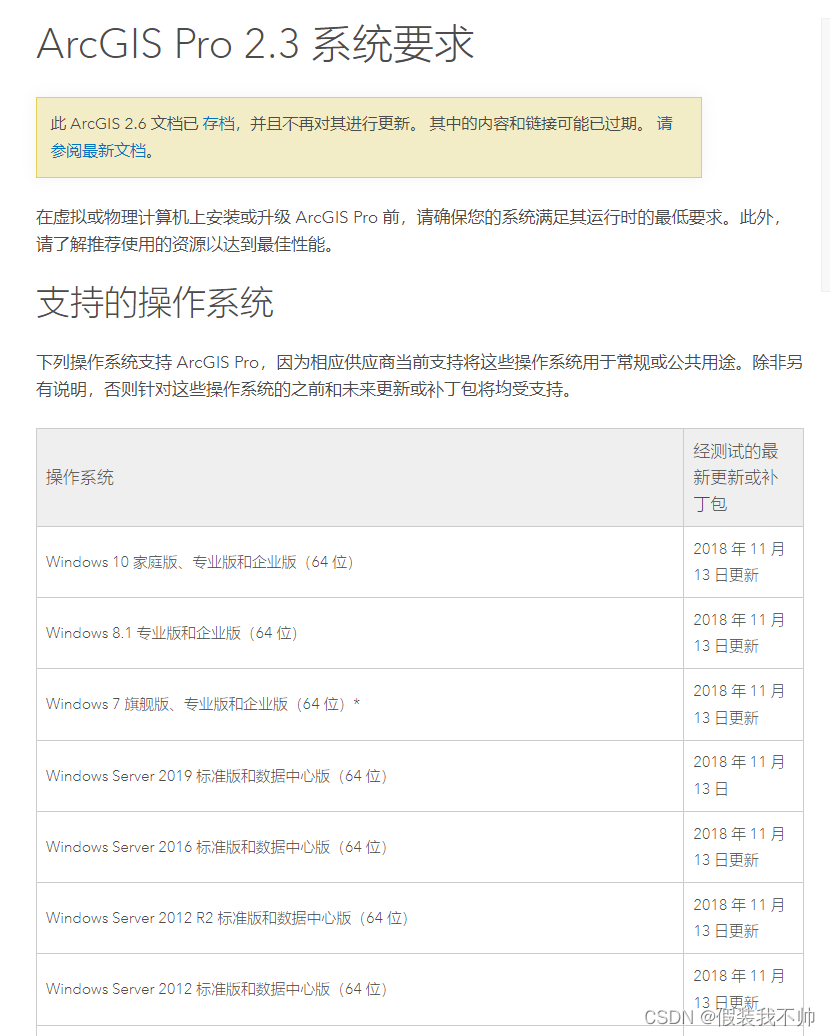Click the update date for Server 2016
The height and width of the screenshot is (1036, 830).
pos(739,847)
